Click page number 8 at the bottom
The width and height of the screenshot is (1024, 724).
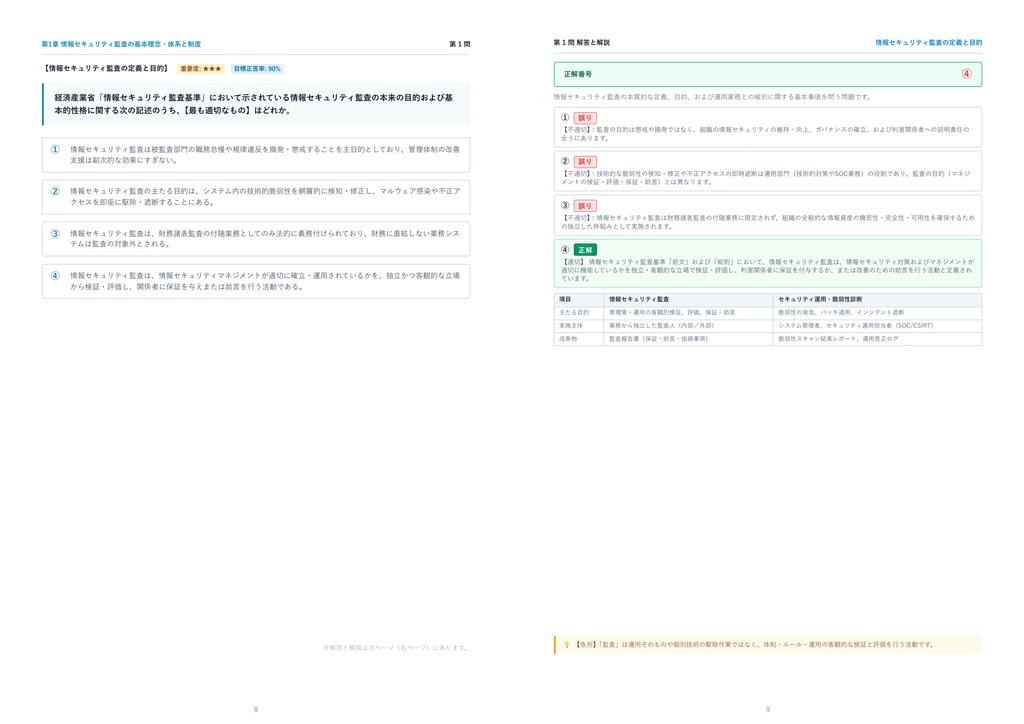255,709
